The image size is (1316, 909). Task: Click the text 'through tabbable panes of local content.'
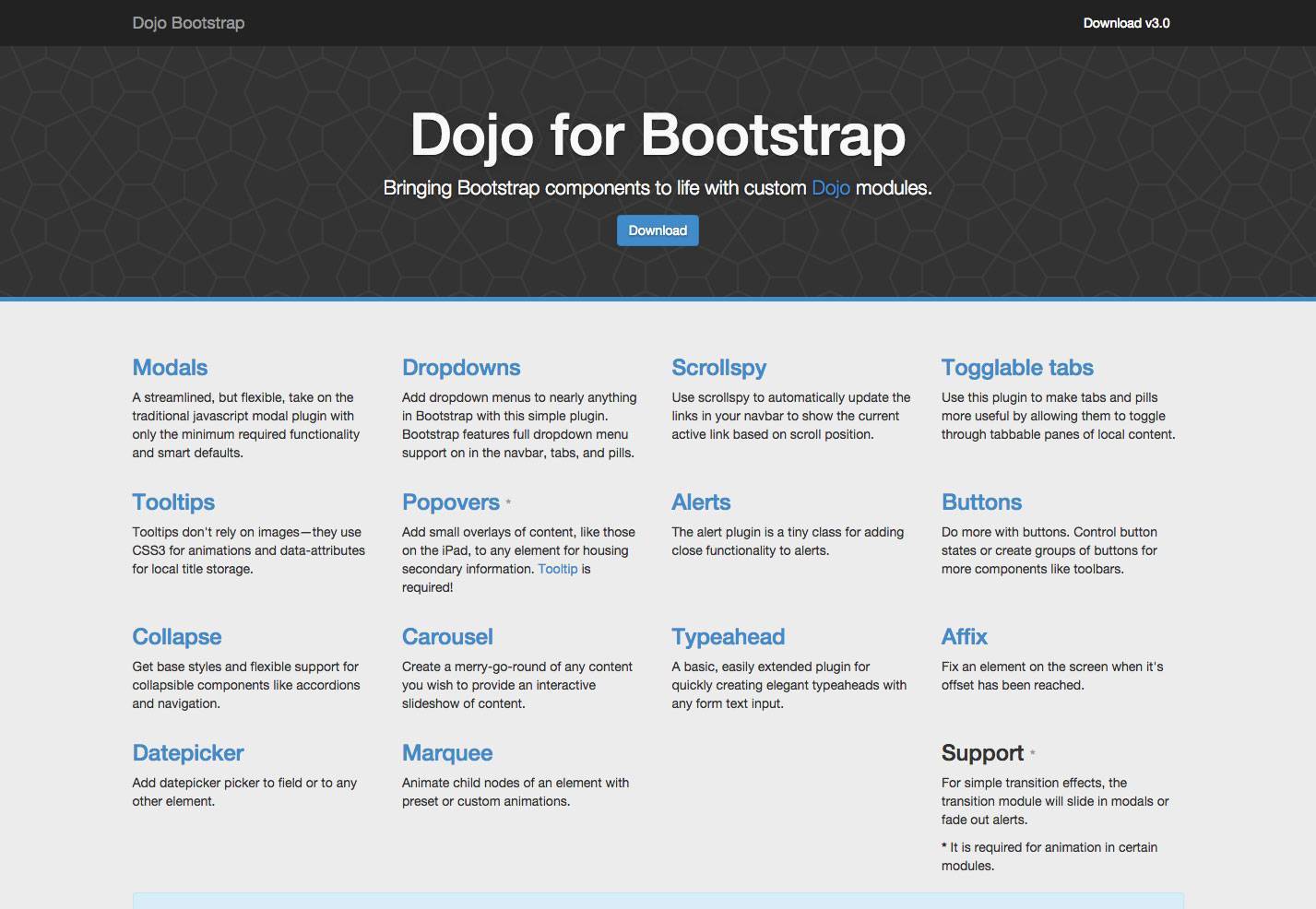(1059, 434)
